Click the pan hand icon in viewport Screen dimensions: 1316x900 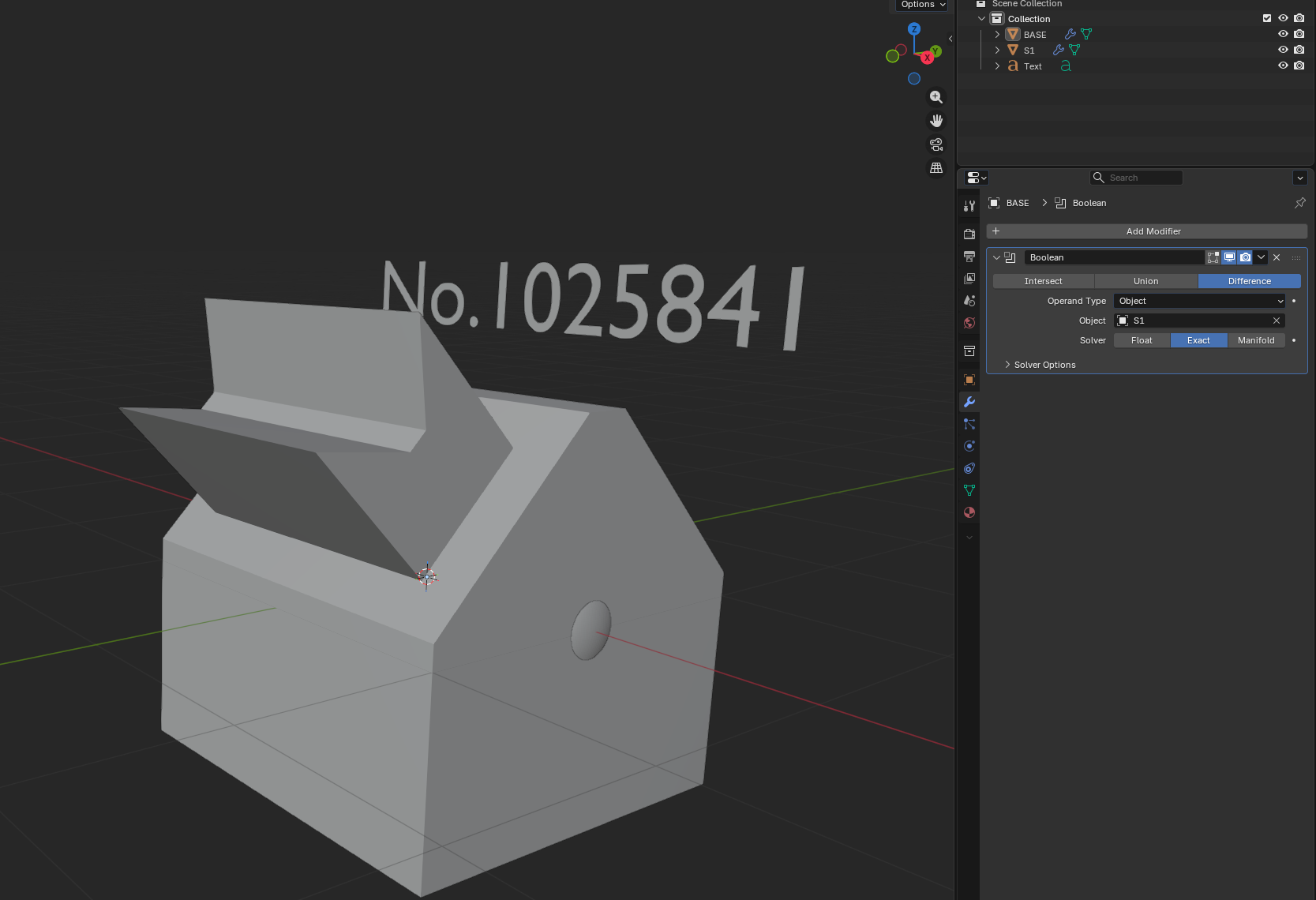[x=936, y=121]
